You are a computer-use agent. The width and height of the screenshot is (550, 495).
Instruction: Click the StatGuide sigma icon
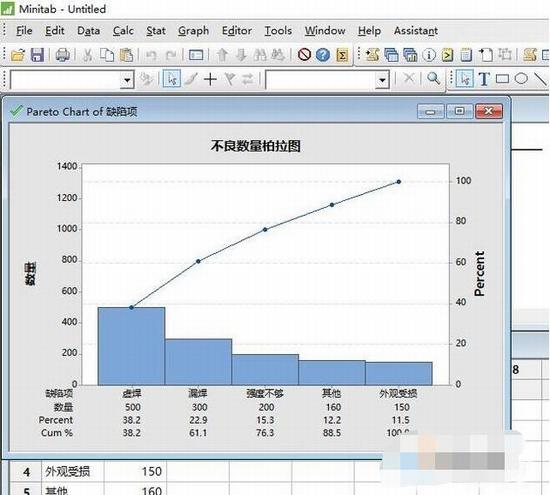(342, 55)
